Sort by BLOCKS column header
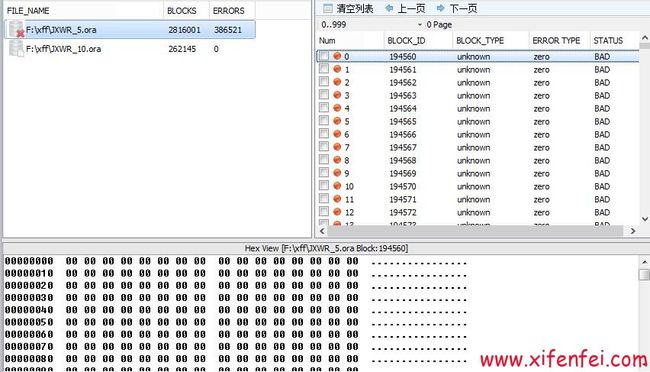650x372 pixels. point(187,10)
